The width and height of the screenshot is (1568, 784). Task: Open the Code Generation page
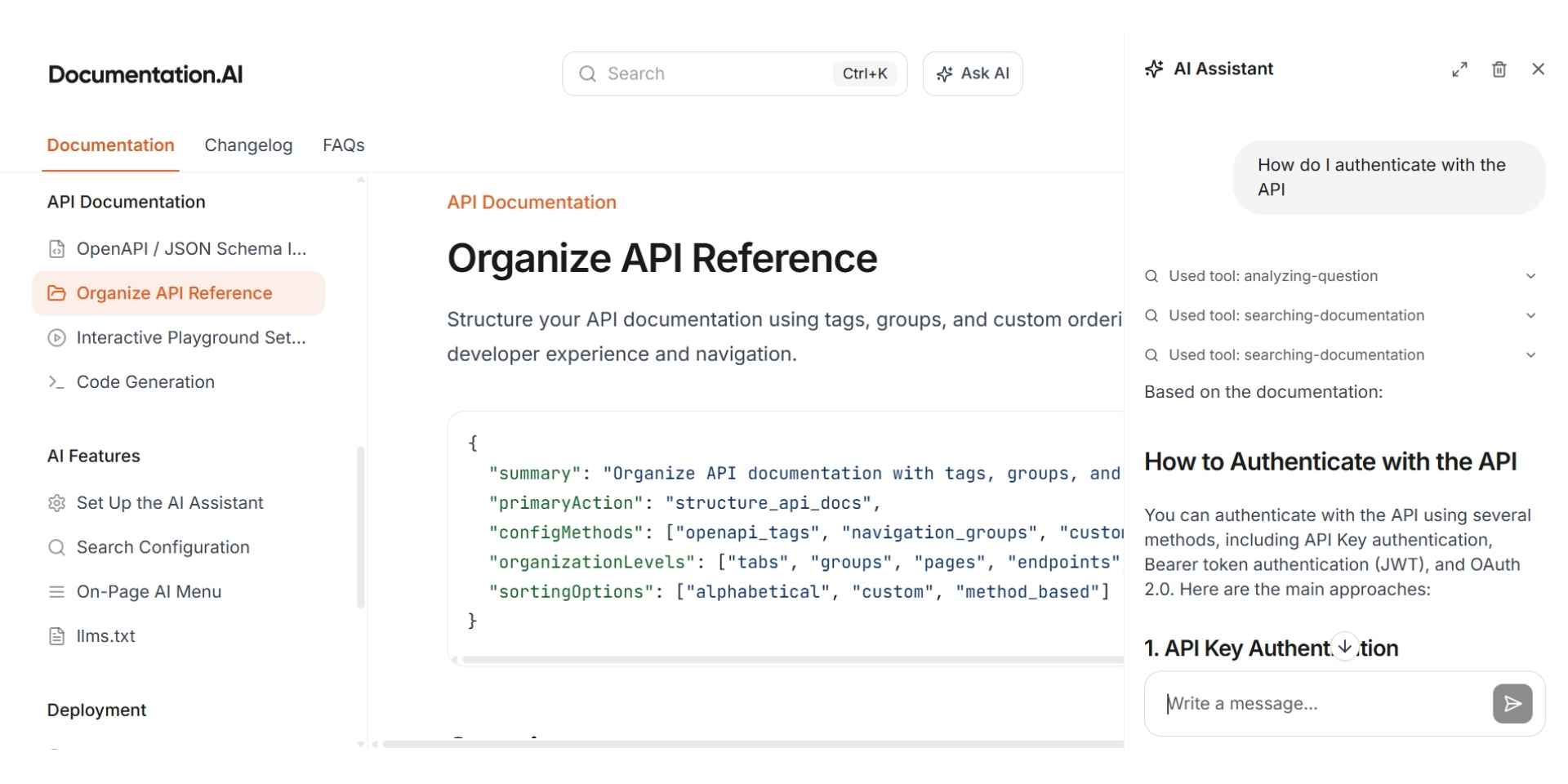(179, 381)
